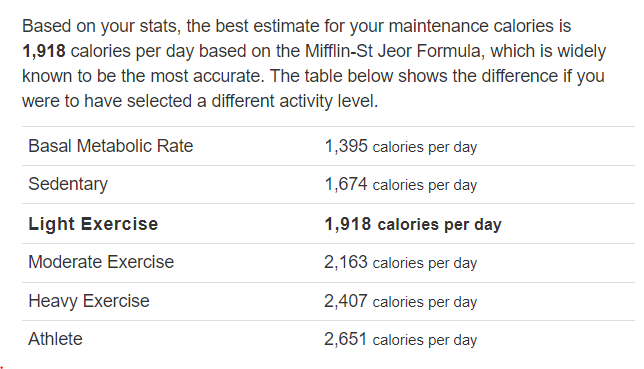Click the phrase known to be the most accurate
Viewport: 644px width, 369px height.
coord(142,76)
